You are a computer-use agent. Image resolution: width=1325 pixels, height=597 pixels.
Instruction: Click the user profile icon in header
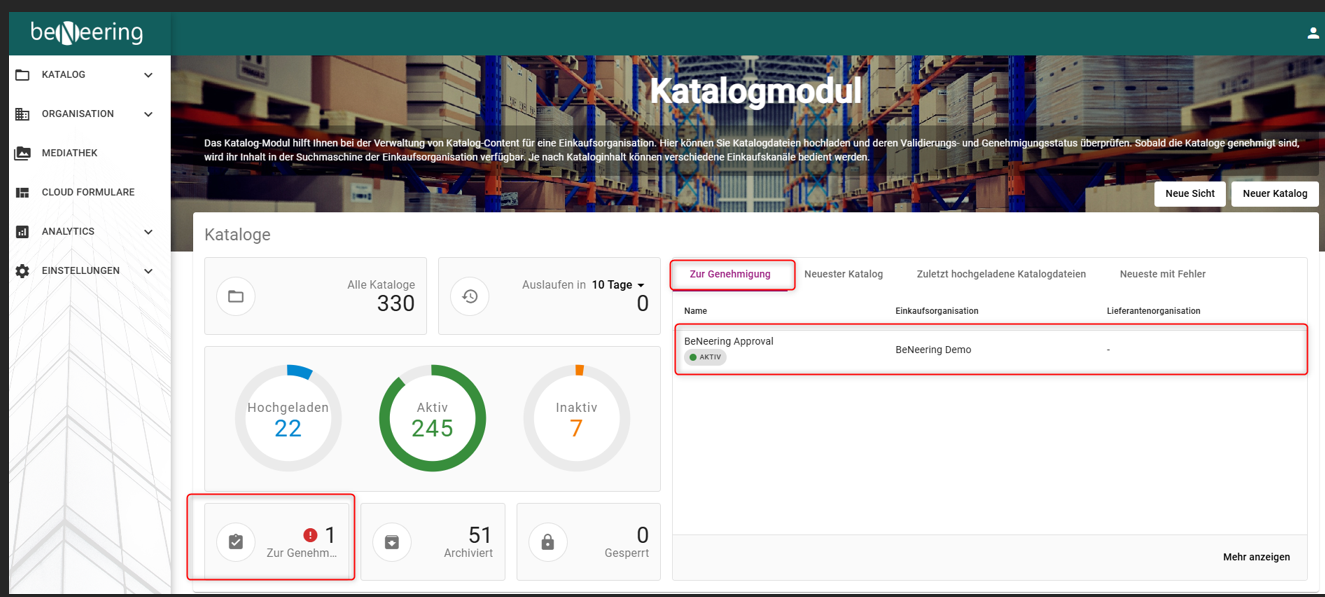tap(1313, 33)
